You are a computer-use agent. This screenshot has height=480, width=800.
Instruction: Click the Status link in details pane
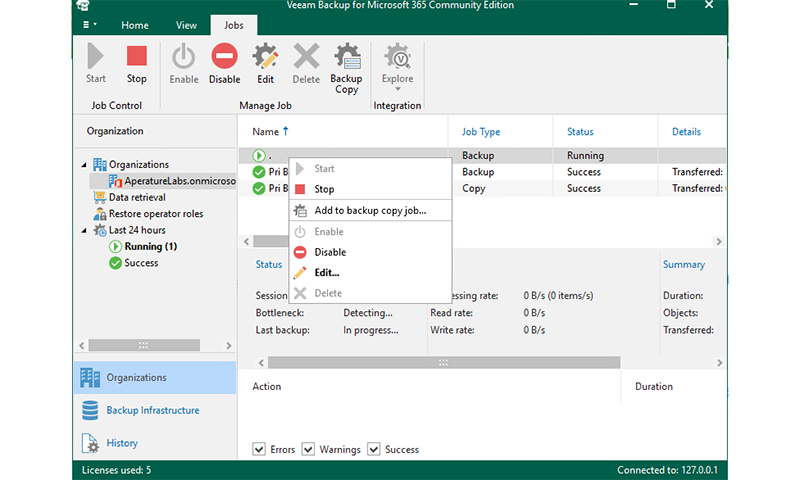click(x=268, y=264)
